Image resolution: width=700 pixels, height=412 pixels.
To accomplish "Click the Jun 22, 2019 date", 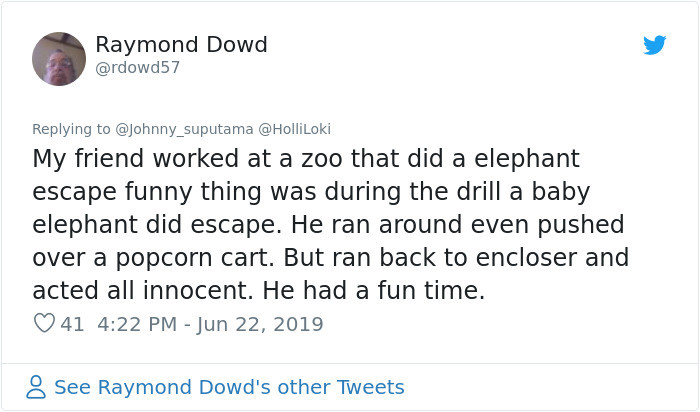I will [260, 325].
